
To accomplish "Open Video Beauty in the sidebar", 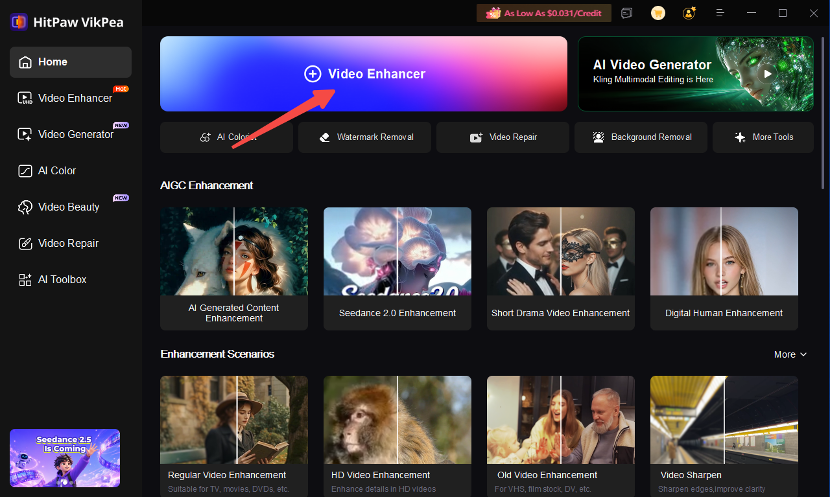I will tap(70, 207).
